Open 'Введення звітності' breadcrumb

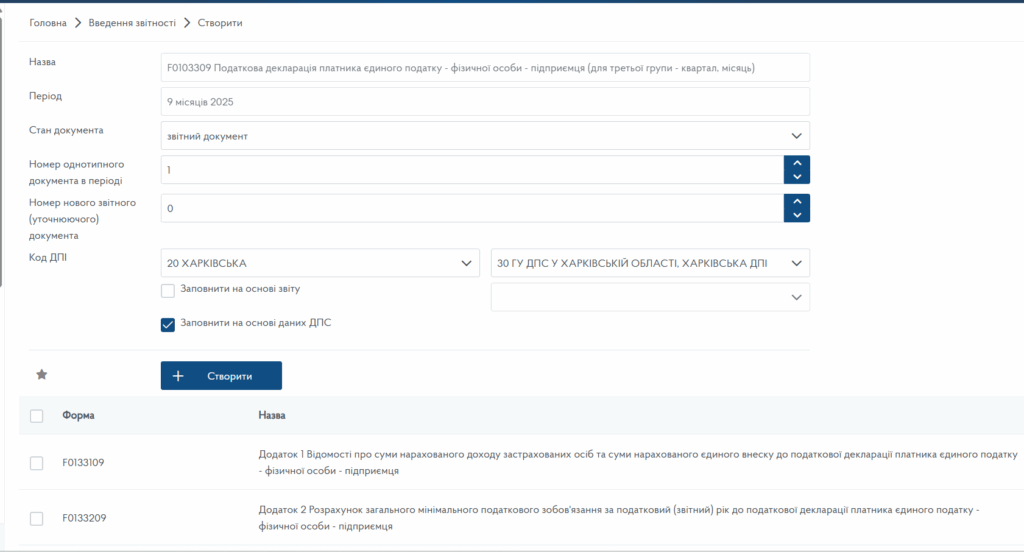tap(132, 22)
